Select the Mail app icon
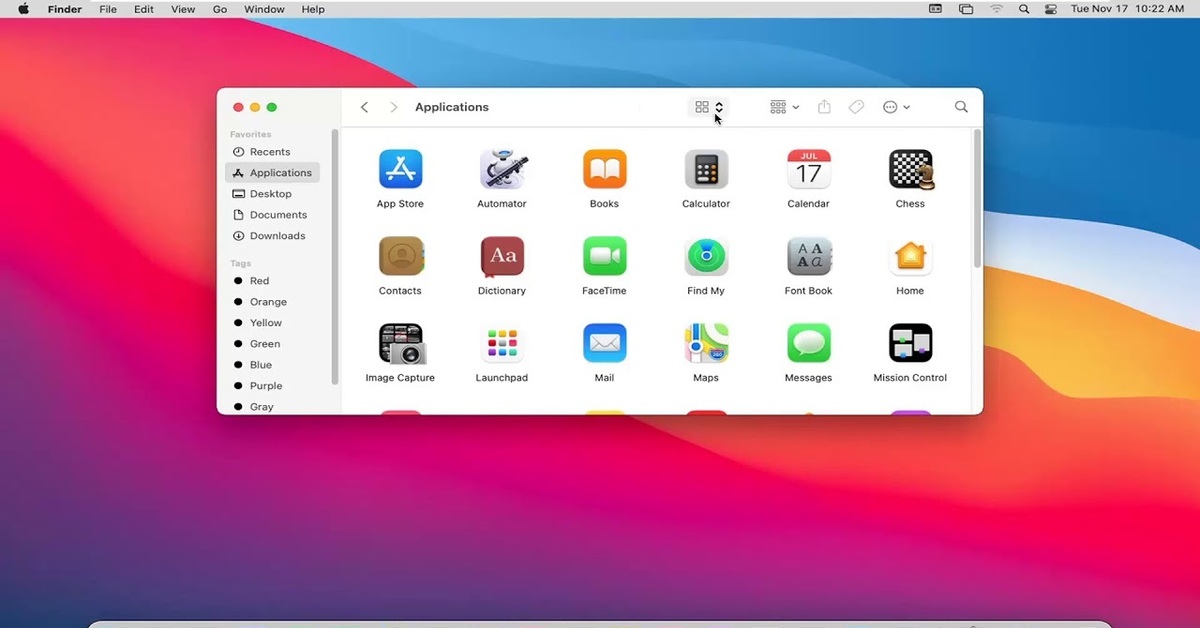Image resolution: width=1200 pixels, height=628 pixels. tap(604, 343)
